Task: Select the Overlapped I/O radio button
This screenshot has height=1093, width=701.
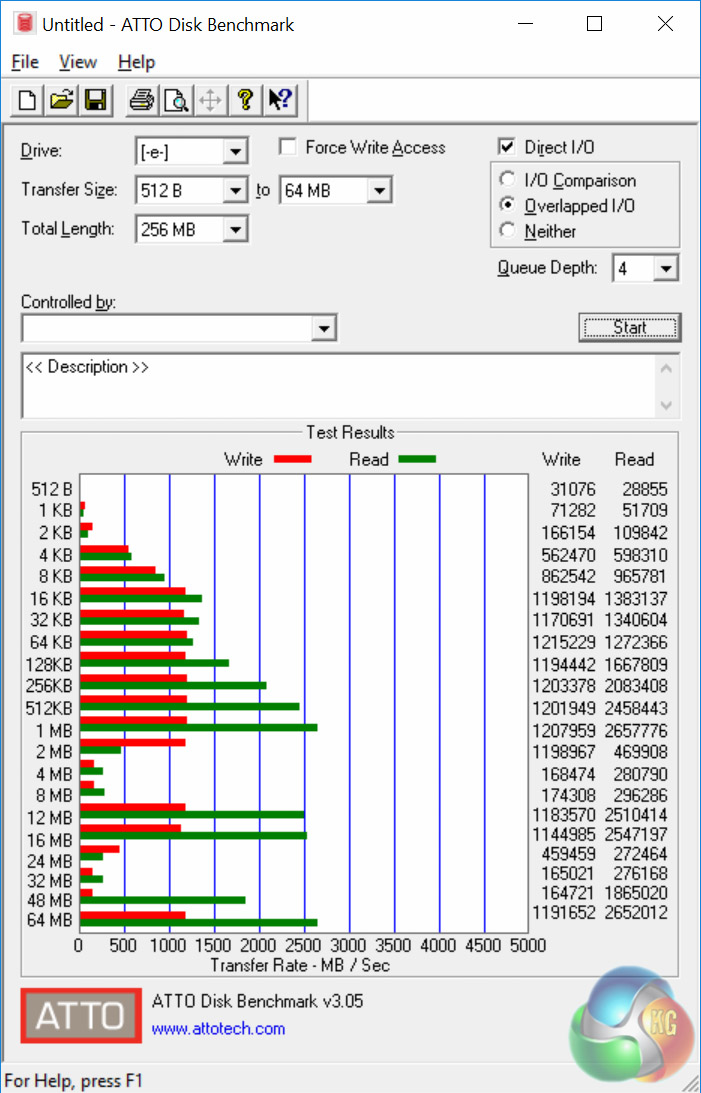Action: pyautogui.click(x=507, y=205)
